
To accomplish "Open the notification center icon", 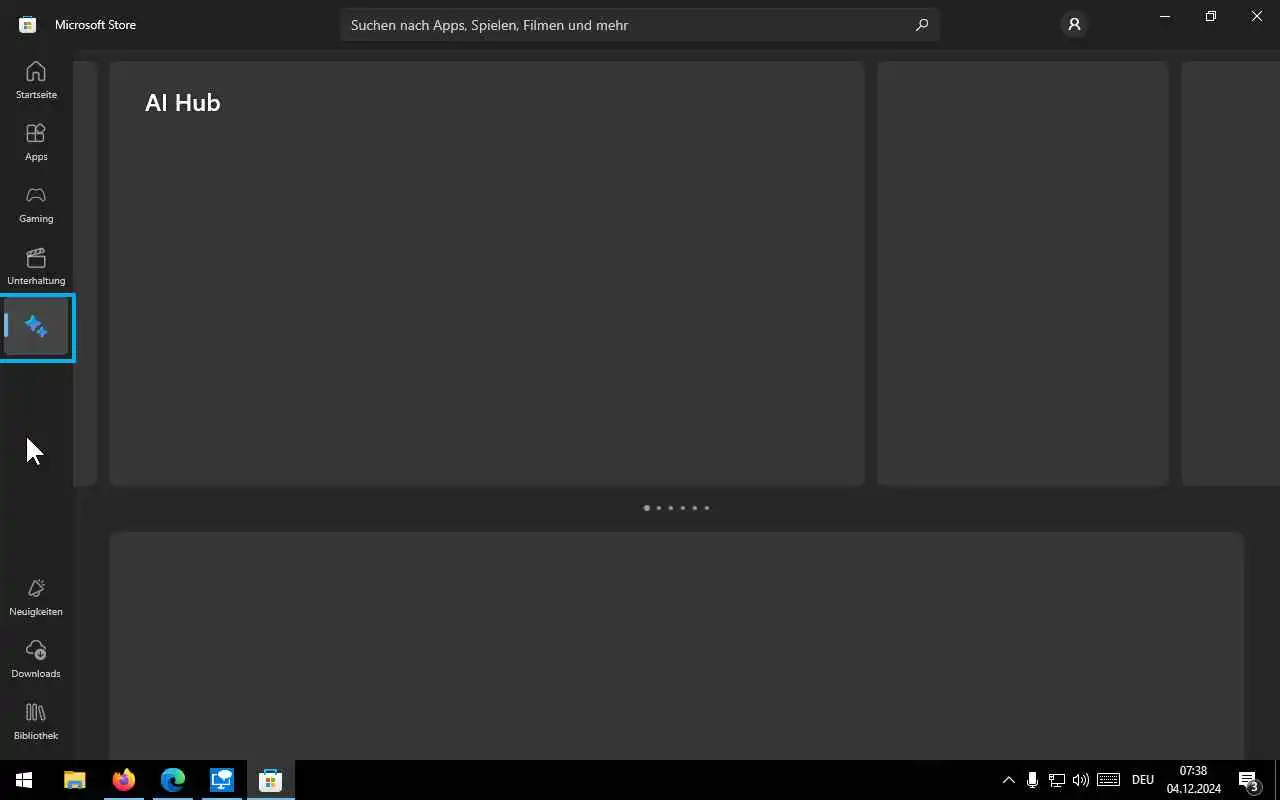I will 1248,780.
